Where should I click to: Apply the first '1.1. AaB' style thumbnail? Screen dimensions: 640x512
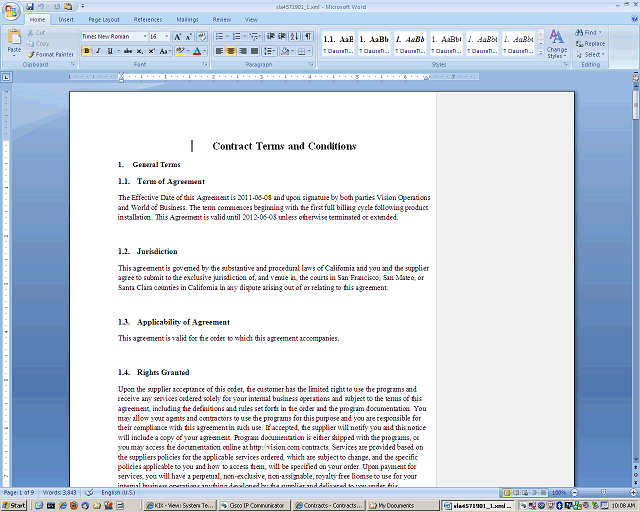click(x=338, y=43)
